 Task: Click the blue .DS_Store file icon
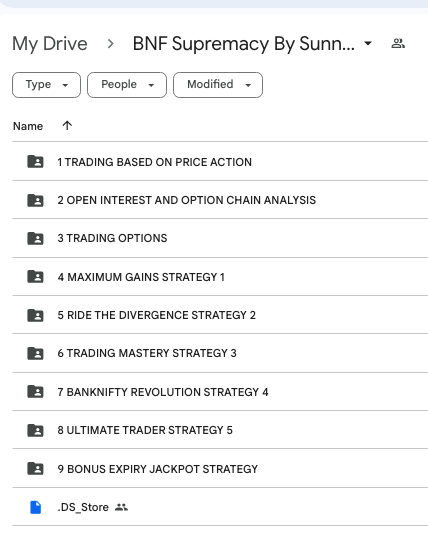coord(36,507)
